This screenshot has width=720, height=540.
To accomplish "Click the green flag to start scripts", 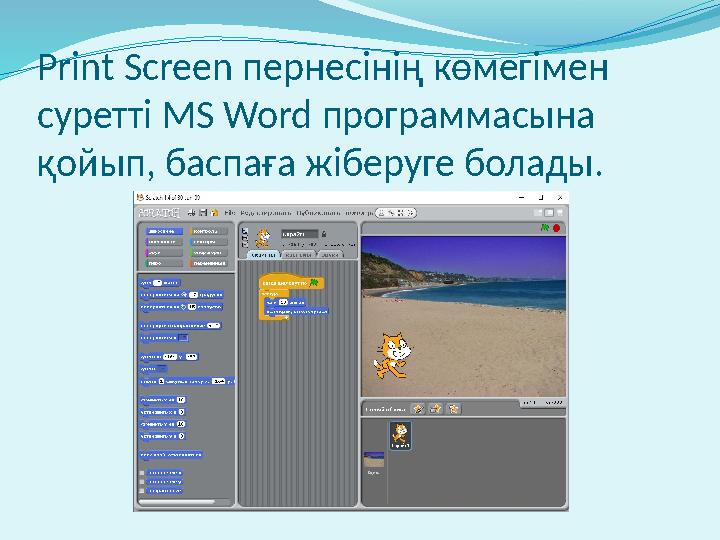I will click(545, 228).
